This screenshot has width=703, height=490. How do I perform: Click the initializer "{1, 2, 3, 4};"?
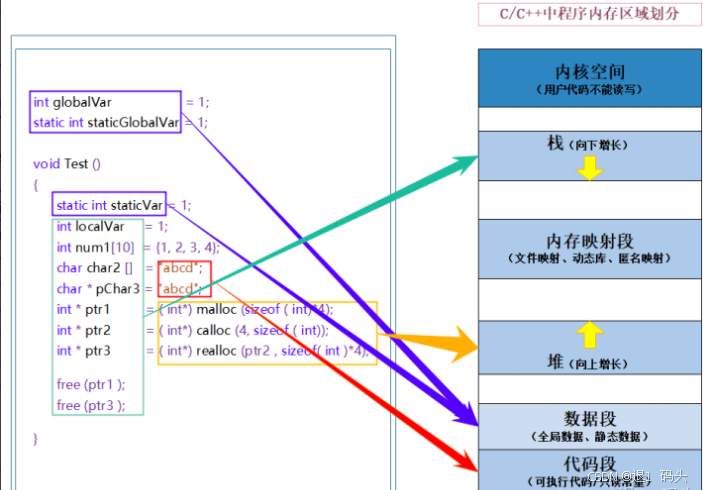187,247
